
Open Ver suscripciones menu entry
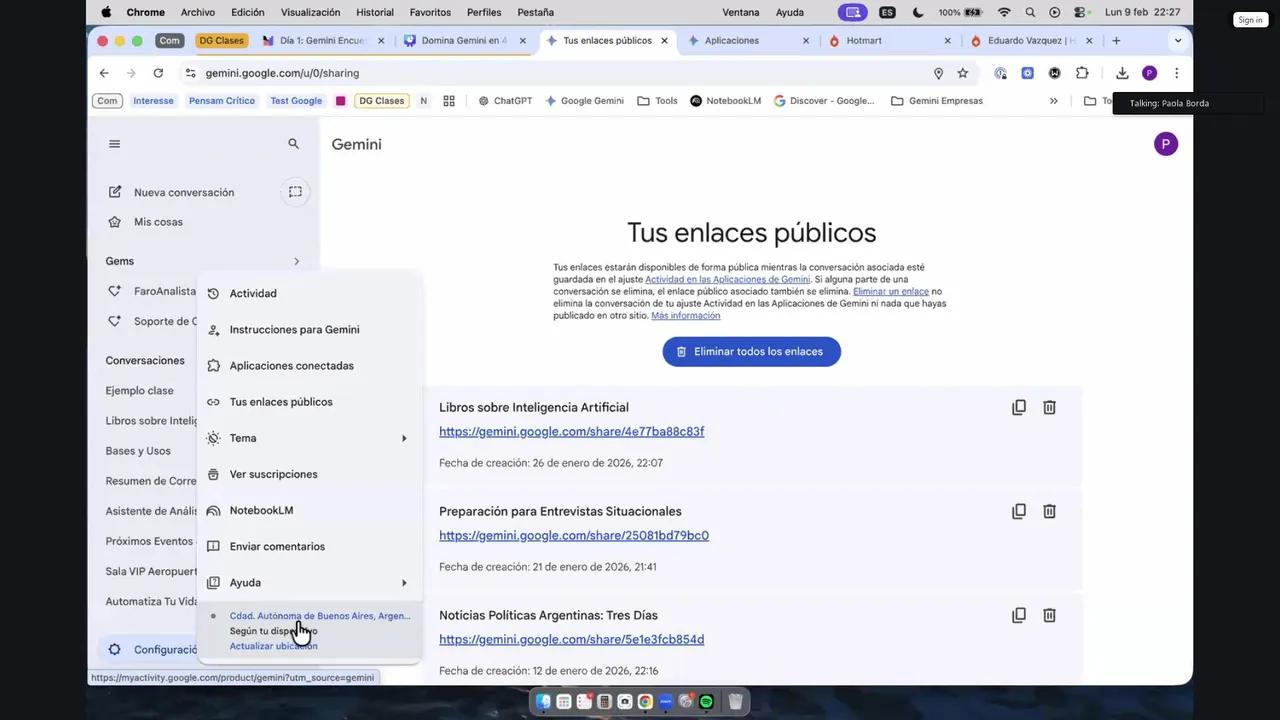click(x=308, y=474)
